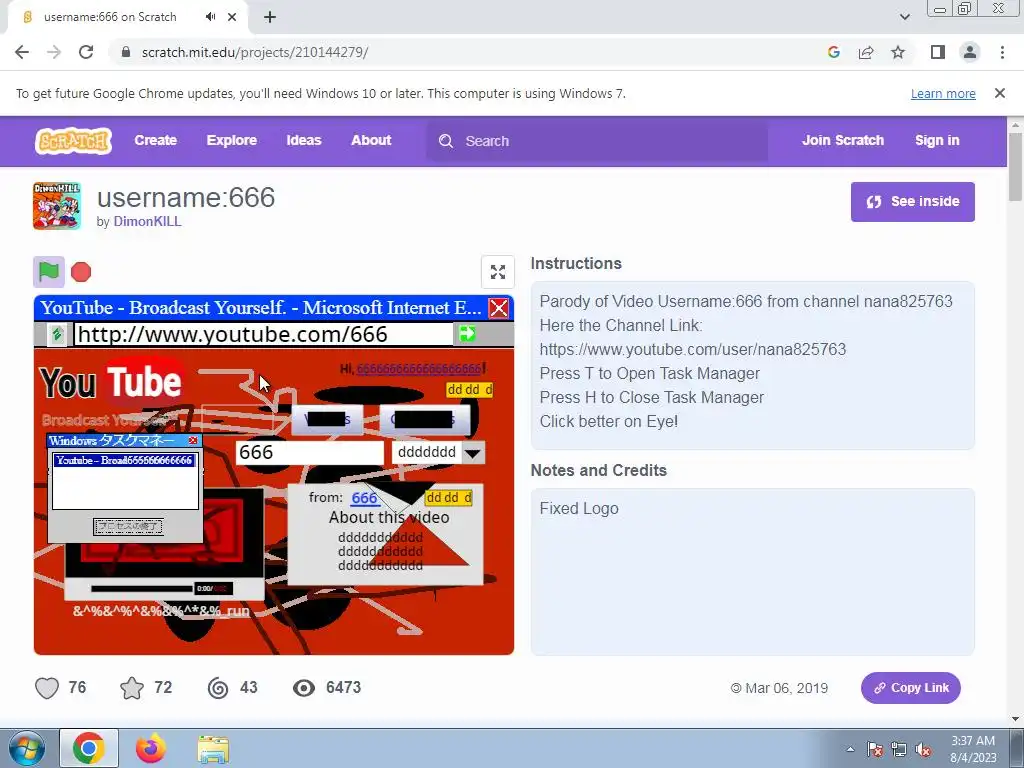The image size is (1024, 768).
Task: Dismiss the Chrome update notification bar
Action: (1000, 93)
